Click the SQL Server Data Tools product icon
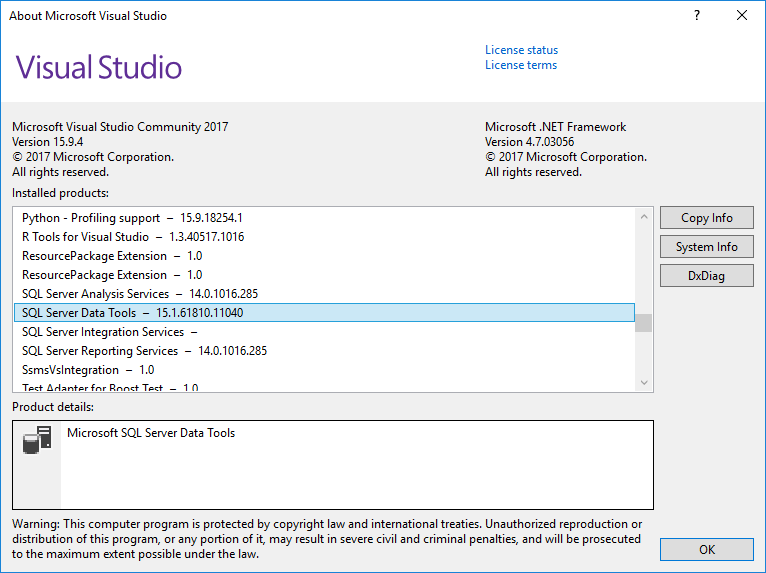Image resolution: width=766 pixels, height=573 pixels. 37,440
